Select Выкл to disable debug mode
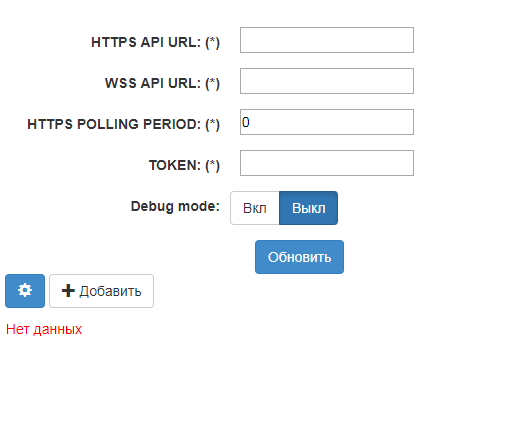 tap(308, 208)
